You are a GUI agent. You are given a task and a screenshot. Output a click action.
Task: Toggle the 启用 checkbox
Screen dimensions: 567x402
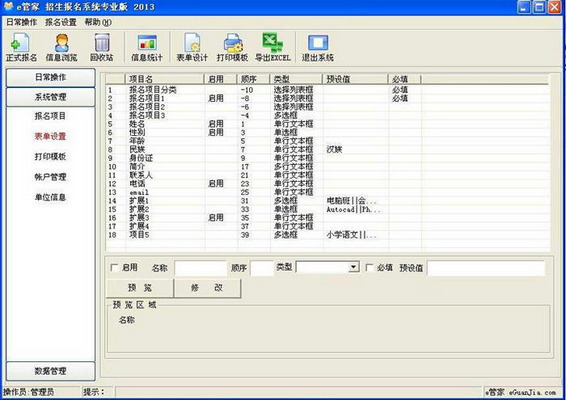tap(114, 268)
